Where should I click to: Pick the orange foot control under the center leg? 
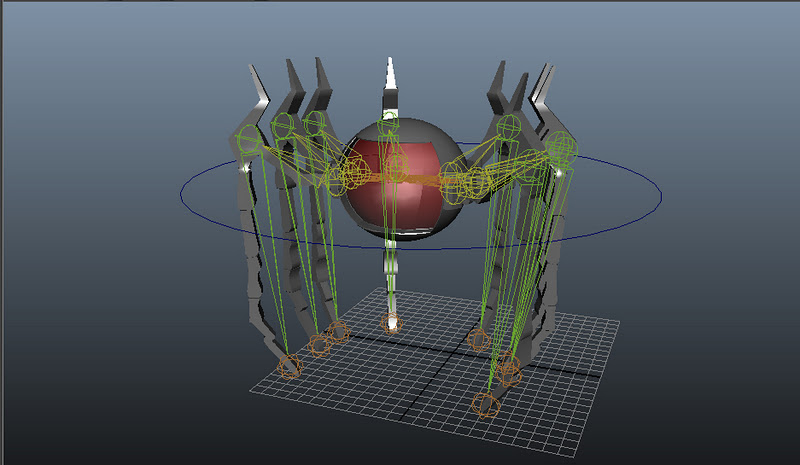tap(391, 323)
